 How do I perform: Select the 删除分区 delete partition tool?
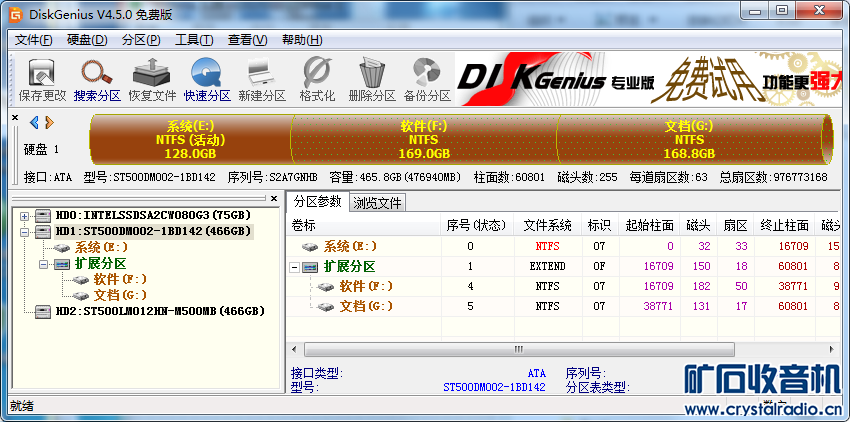pyautogui.click(x=372, y=80)
